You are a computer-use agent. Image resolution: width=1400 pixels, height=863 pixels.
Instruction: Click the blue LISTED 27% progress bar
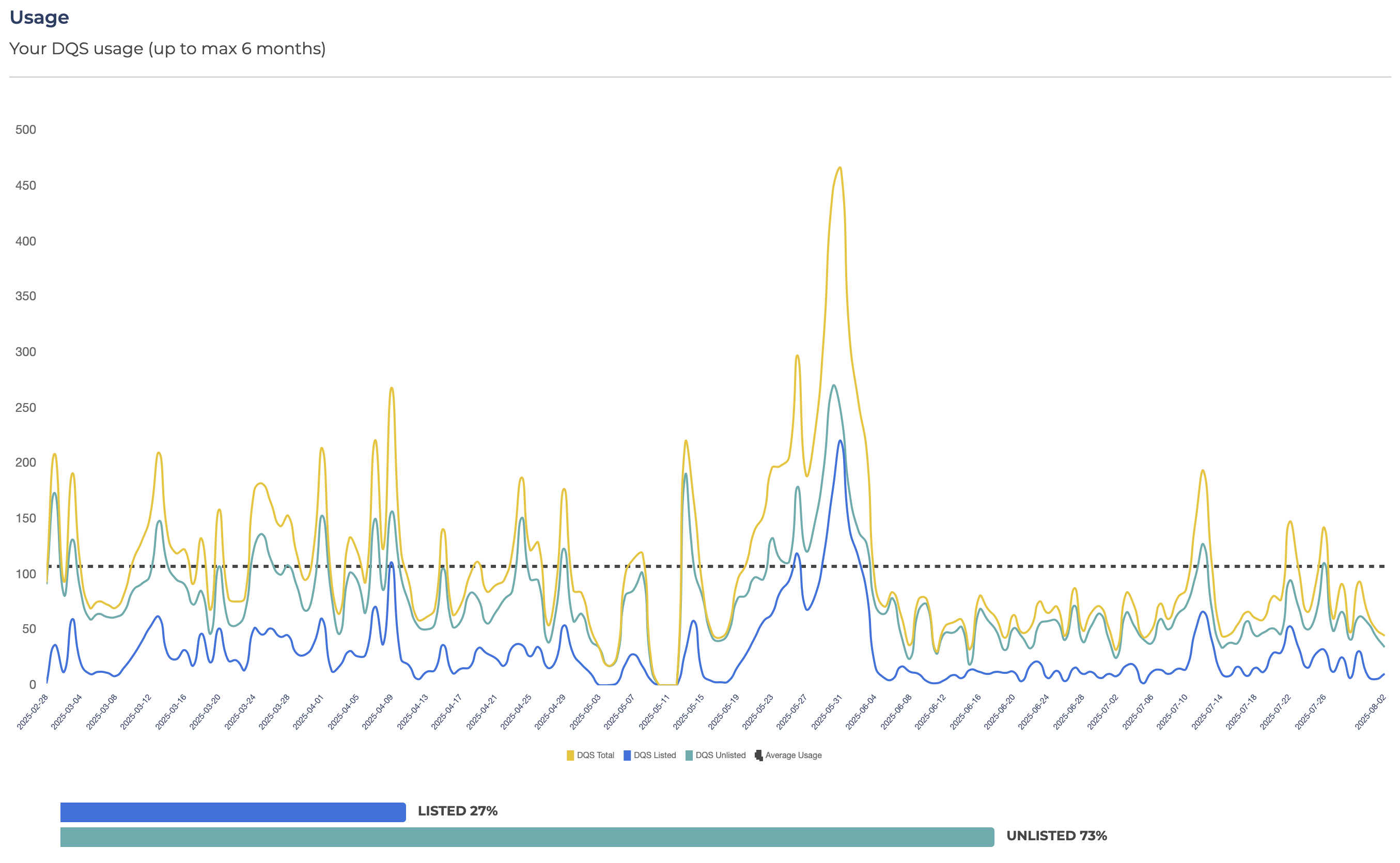233,812
